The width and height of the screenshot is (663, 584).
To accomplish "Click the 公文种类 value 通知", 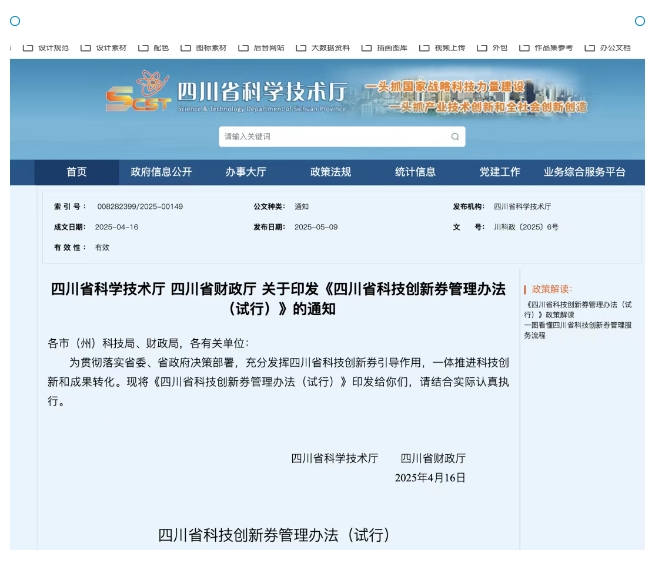I will (301, 206).
